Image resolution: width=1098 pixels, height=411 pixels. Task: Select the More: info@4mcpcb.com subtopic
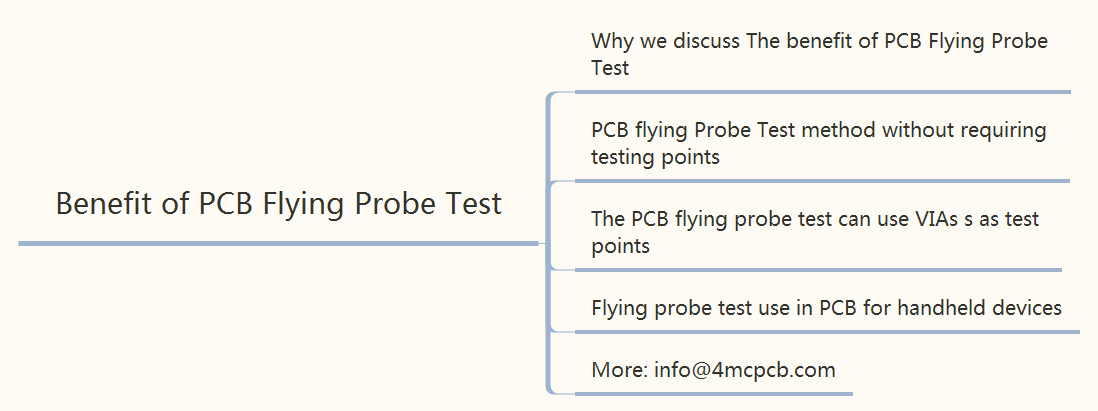714,369
